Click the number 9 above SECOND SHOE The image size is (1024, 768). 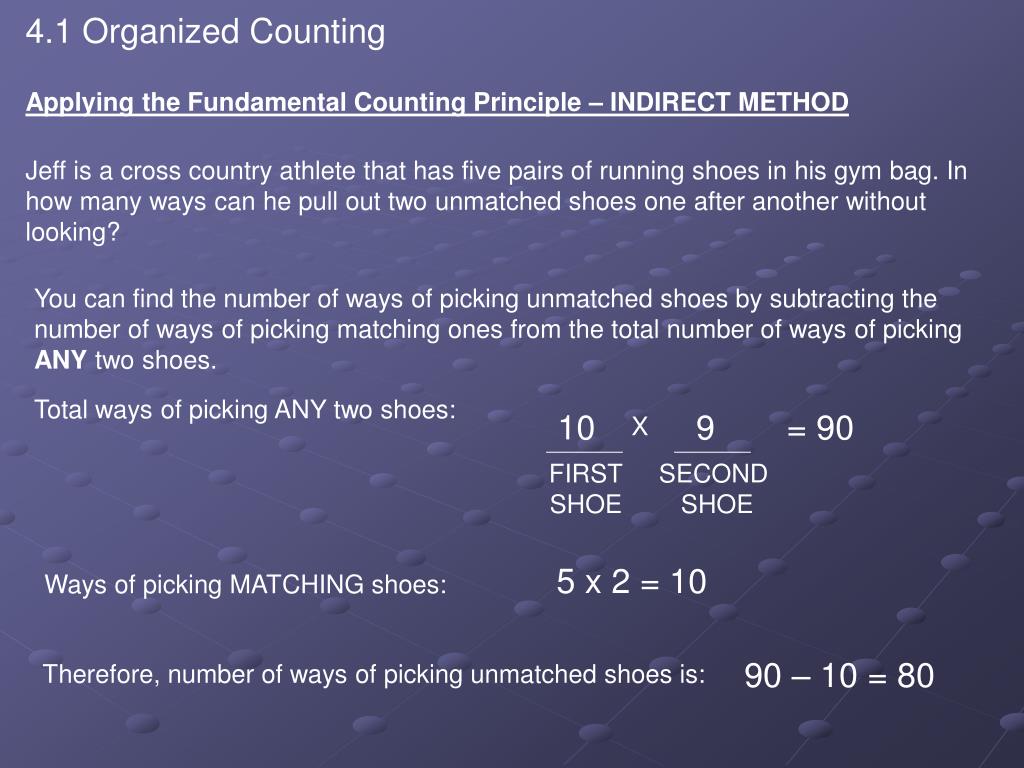coord(705,429)
